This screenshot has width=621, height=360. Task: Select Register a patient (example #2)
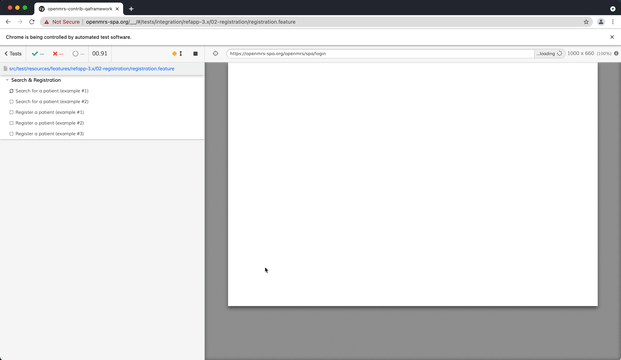[50, 123]
